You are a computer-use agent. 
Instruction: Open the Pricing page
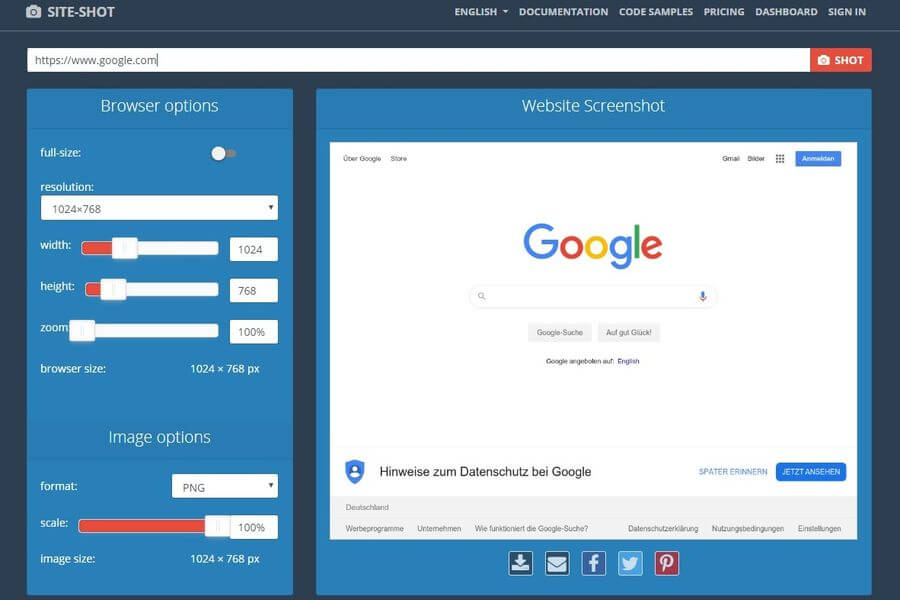[x=724, y=11]
